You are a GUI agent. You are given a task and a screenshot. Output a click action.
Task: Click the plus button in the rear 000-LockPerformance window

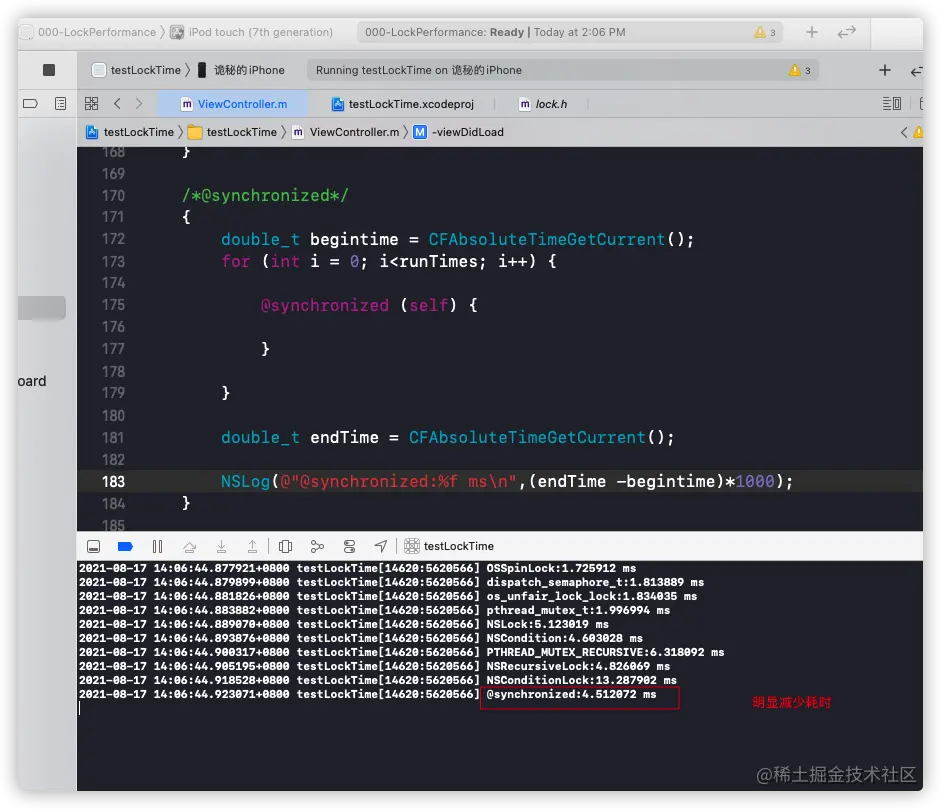pos(811,32)
